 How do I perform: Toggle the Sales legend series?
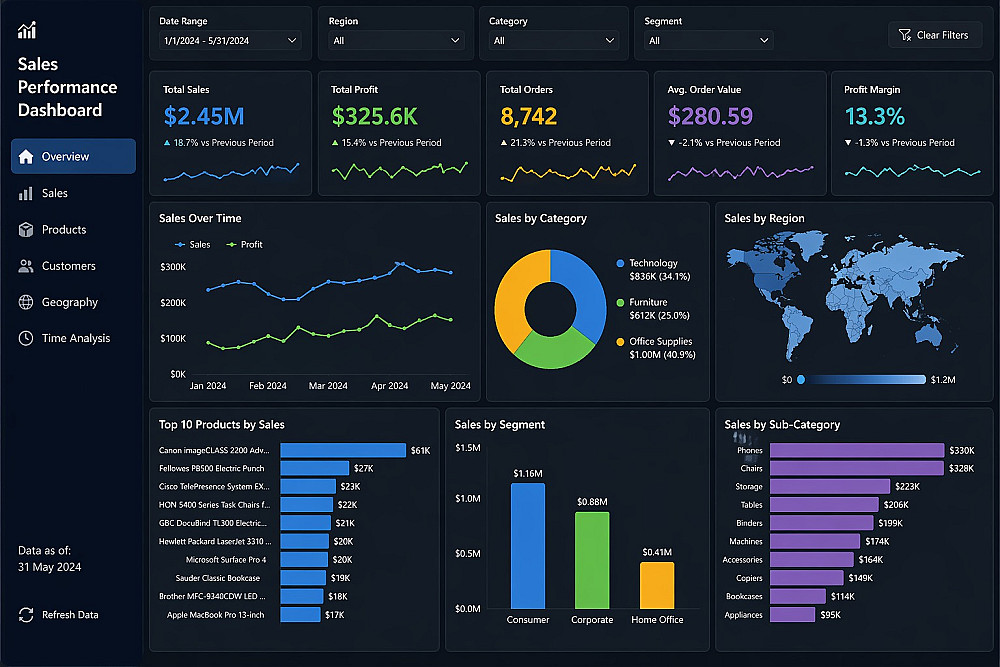[x=193, y=244]
